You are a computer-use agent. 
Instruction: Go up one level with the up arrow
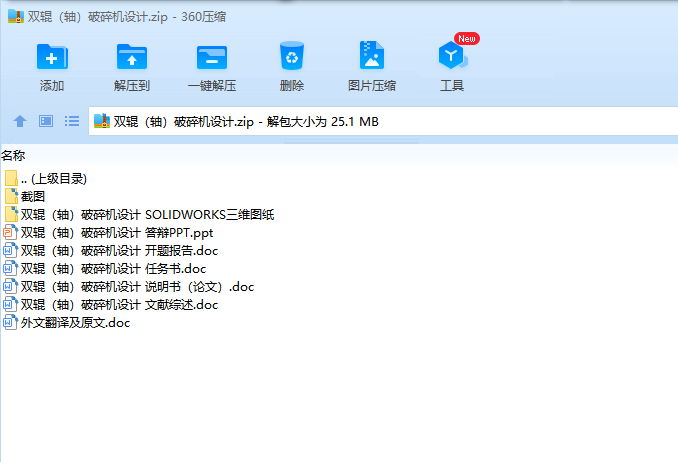20,121
